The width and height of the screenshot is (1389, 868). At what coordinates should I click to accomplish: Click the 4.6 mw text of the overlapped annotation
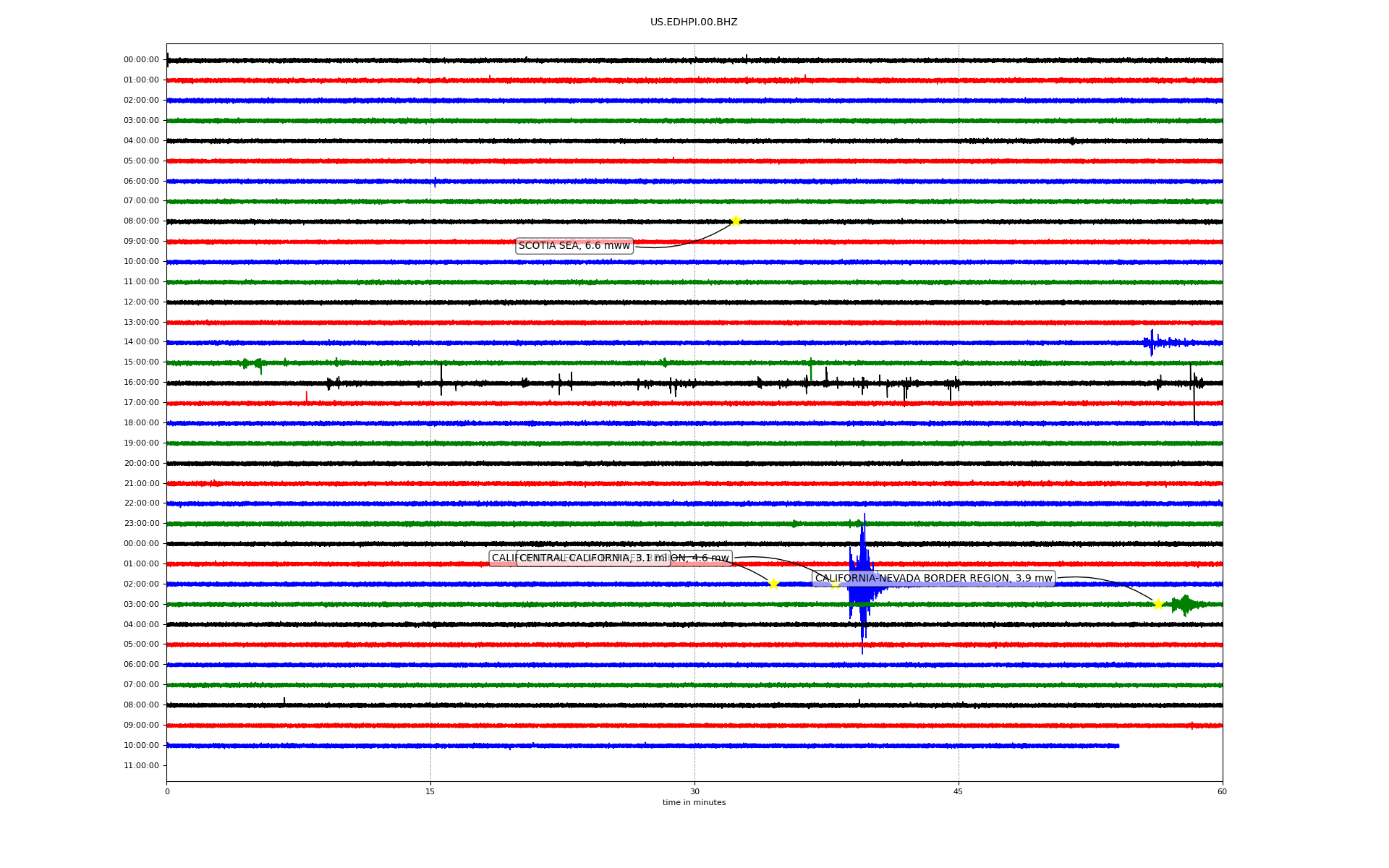coord(710,558)
